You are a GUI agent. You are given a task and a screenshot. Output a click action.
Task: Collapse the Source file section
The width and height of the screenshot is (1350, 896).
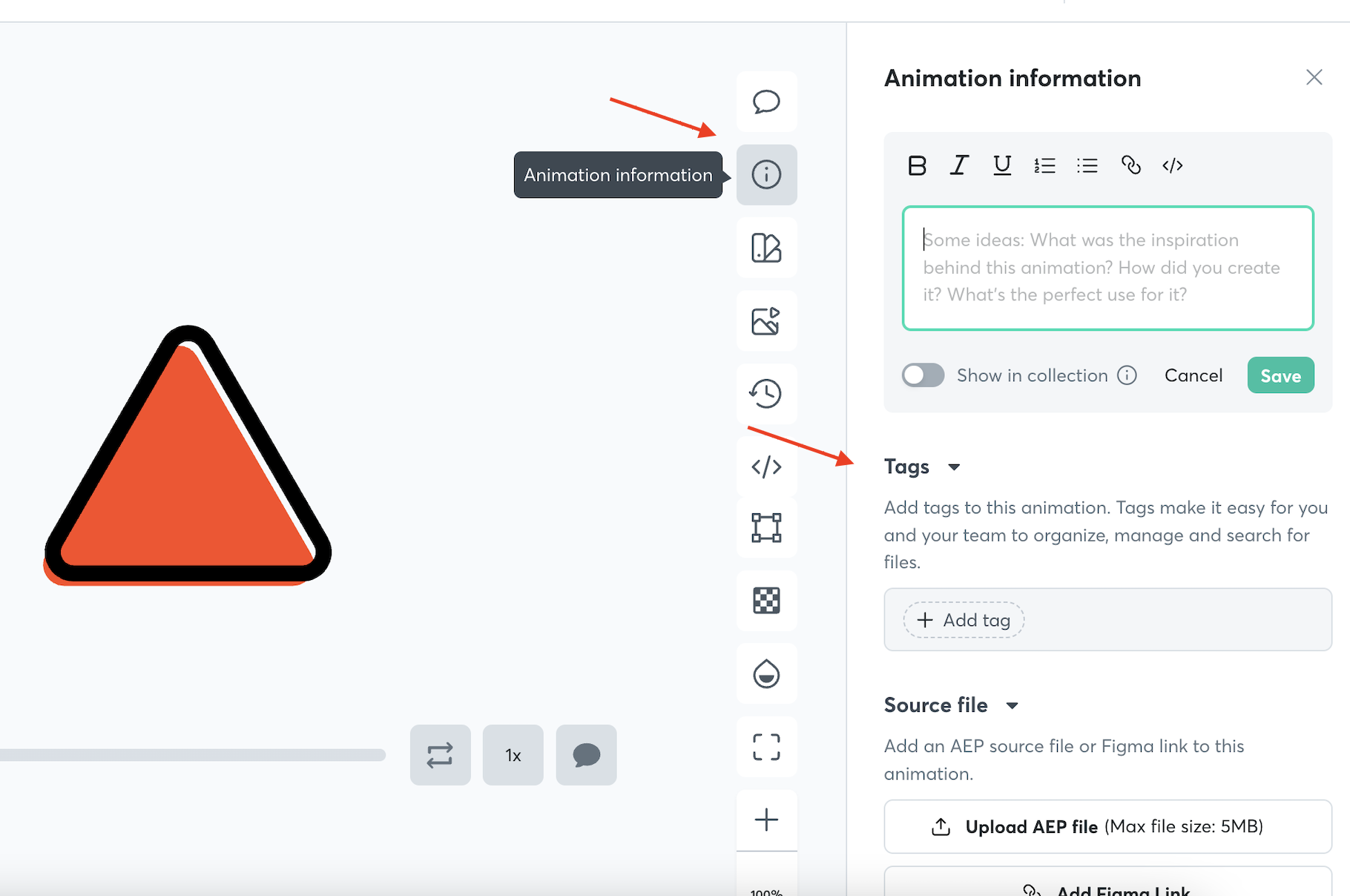(x=1012, y=705)
